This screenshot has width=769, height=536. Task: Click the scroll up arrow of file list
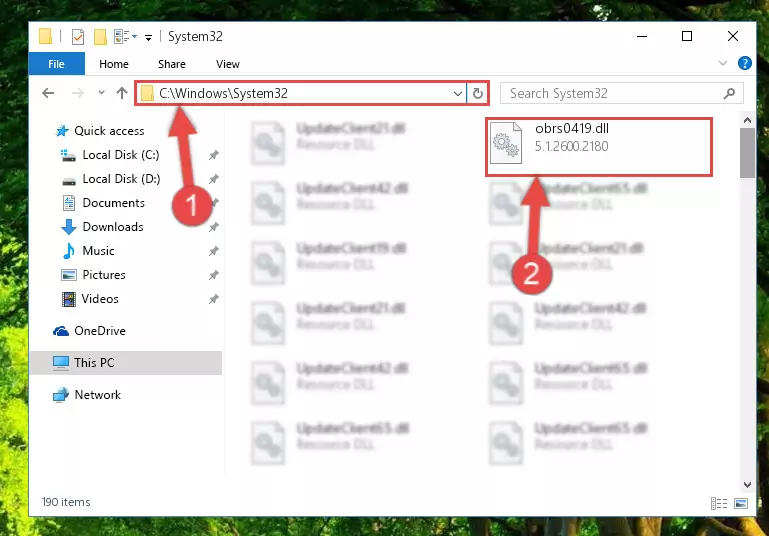click(x=747, y=120)
